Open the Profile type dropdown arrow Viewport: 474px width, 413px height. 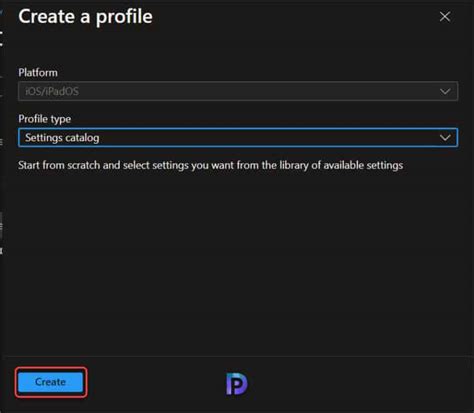pos(445,138)
